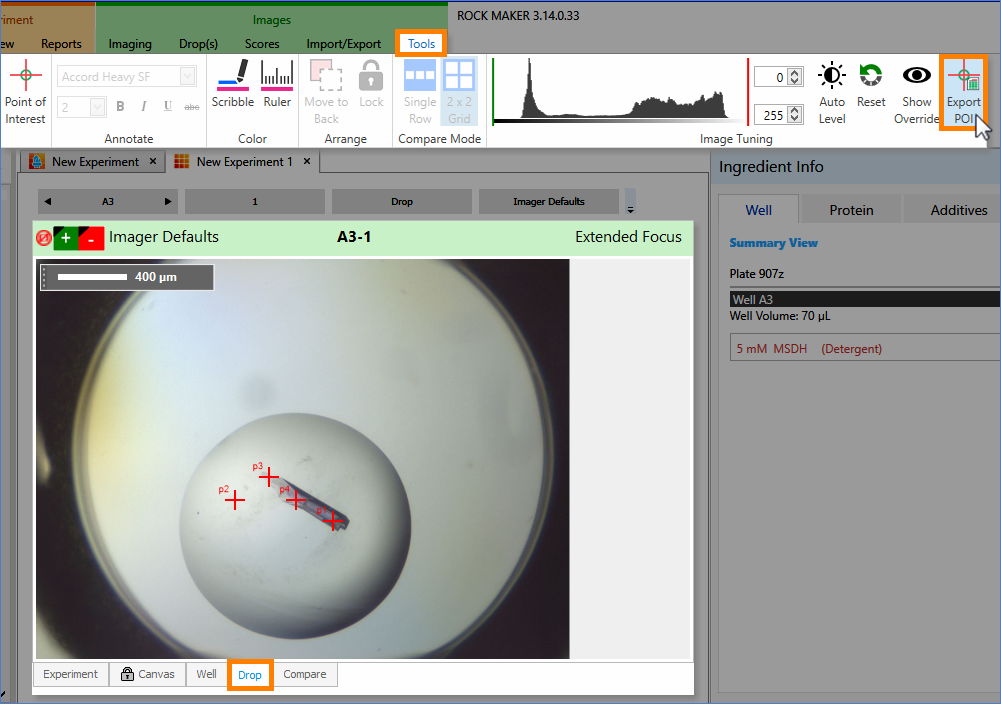This screenshot has width=1001, height=704.
Task: Go to the next well with right arrow
Action: tap(168, 202)
